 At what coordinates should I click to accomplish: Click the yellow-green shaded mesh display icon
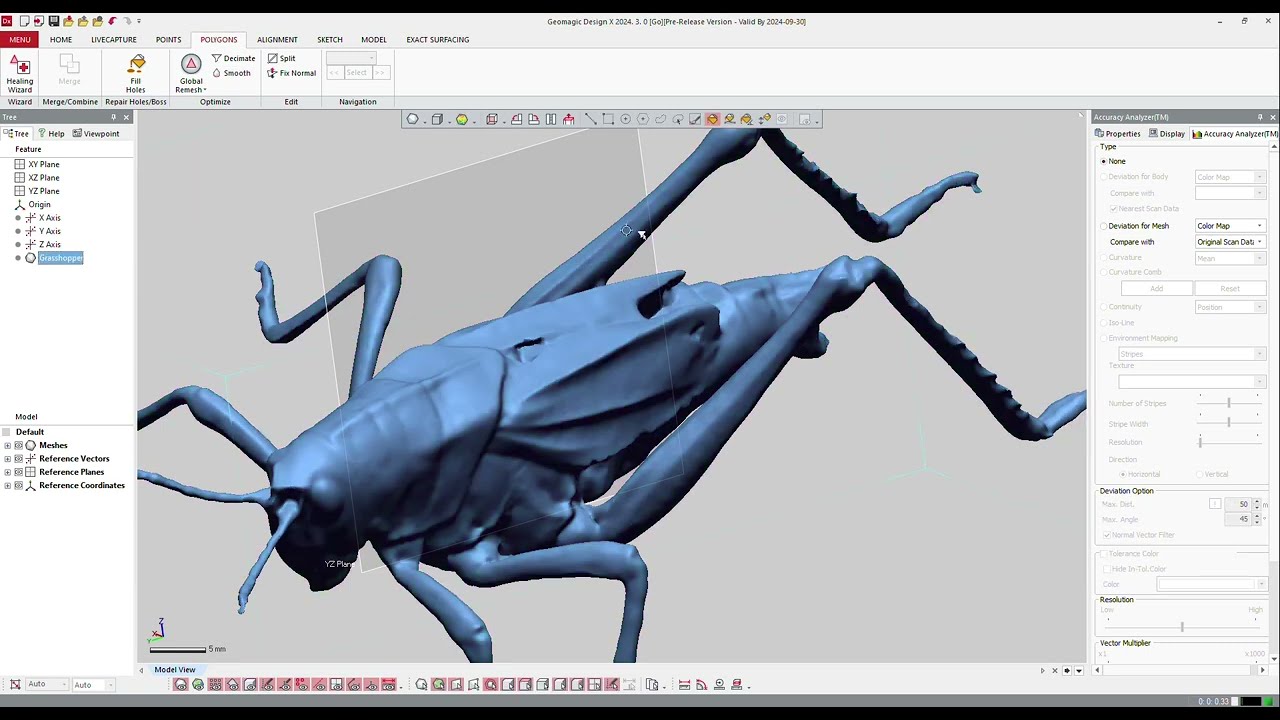pyautogui.click(x=462, y=119)
